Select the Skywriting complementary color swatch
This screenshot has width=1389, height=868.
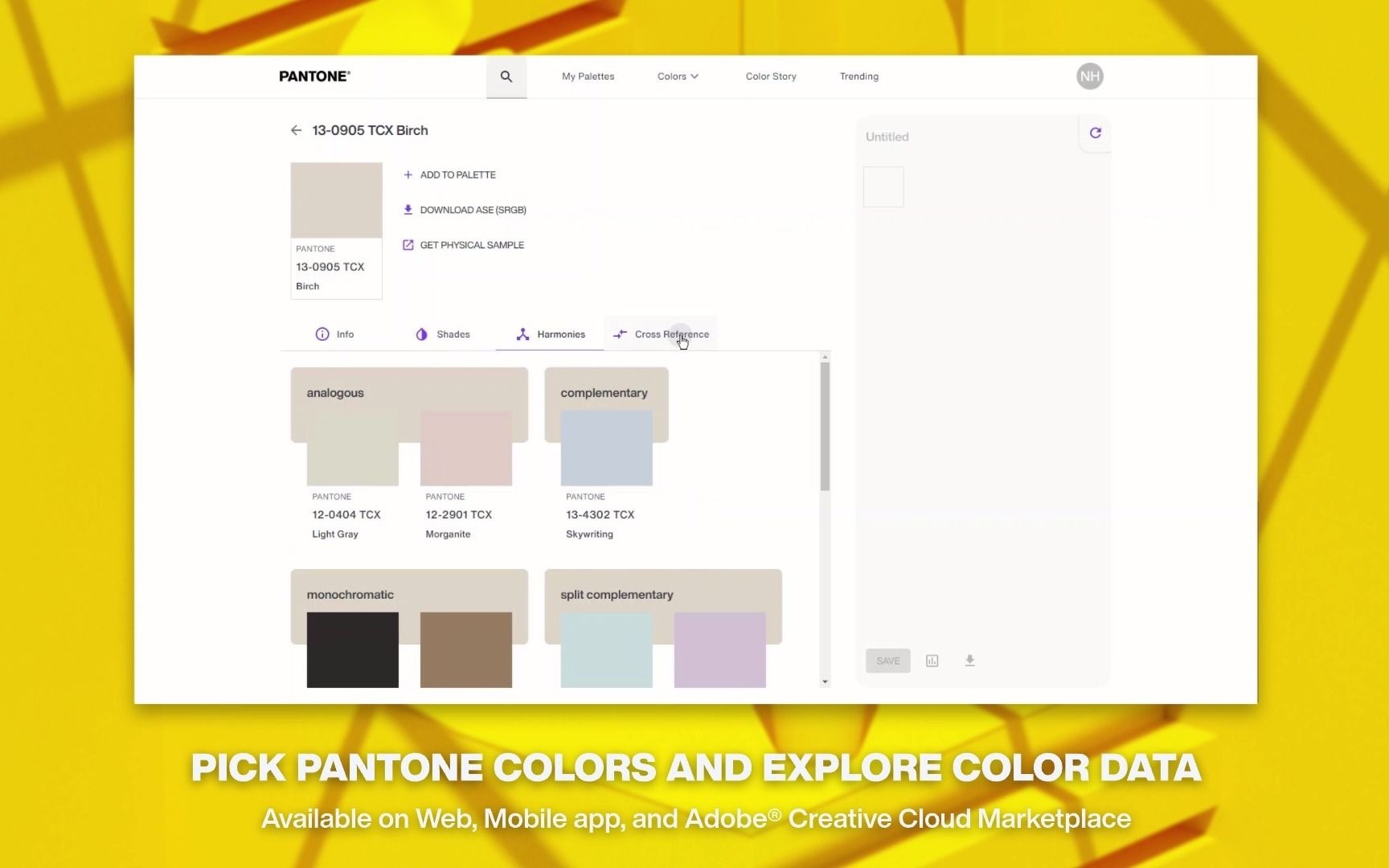pos(606,448)
